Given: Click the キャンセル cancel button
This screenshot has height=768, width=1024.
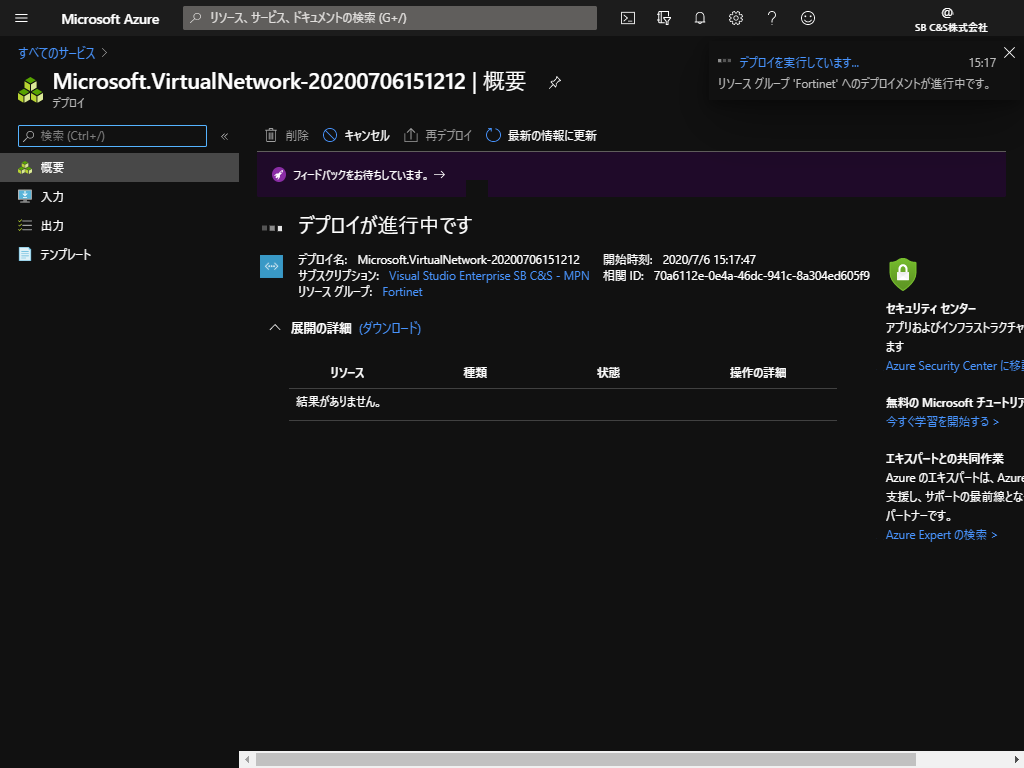Looking at the screenshot, I should pos(357,135).
